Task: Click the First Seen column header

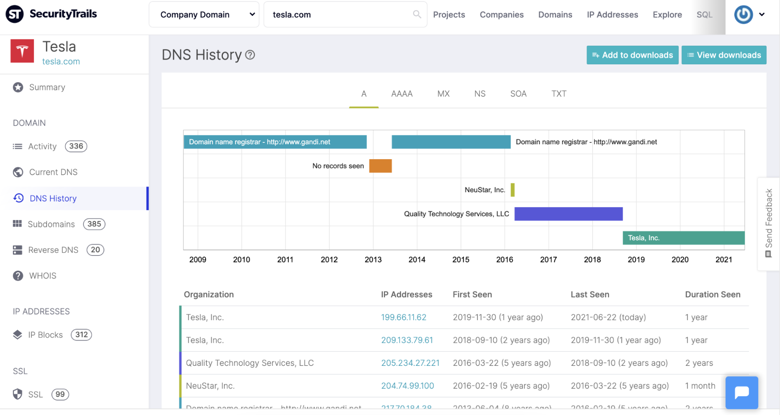Action: tap(472, 295)
